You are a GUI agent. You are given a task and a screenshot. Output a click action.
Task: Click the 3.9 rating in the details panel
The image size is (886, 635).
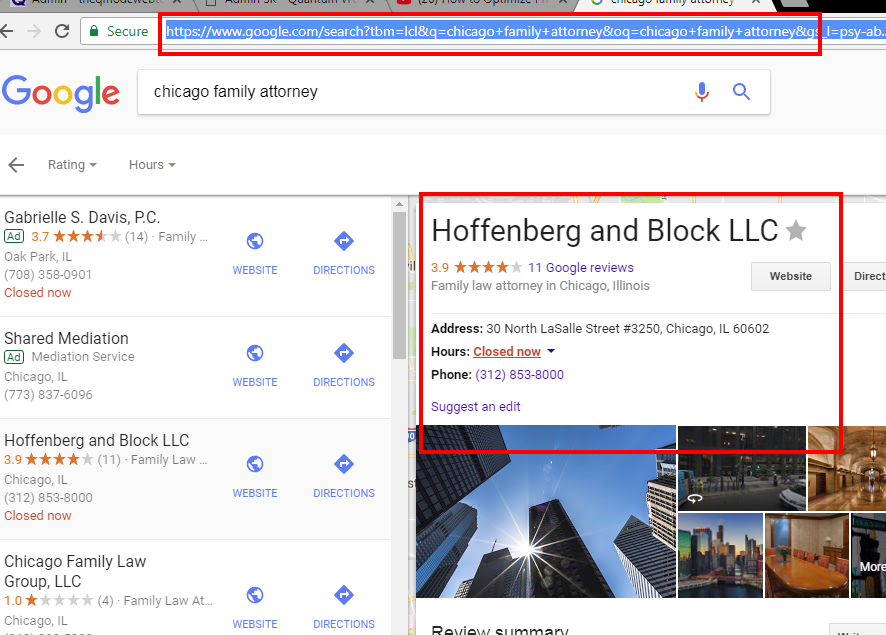(440, 268)
